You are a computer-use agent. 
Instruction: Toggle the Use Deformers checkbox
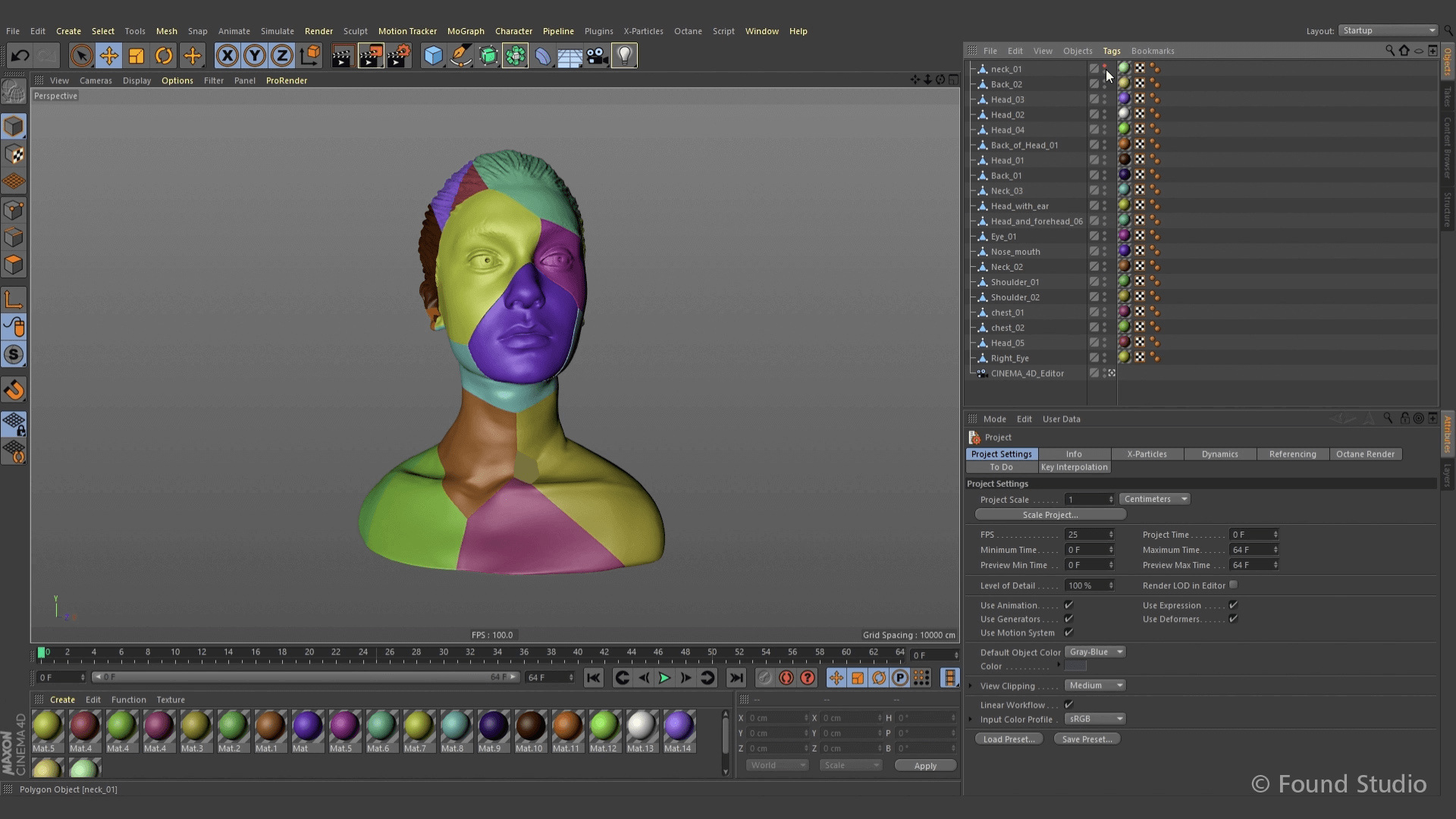click(x=1233, y=619)
